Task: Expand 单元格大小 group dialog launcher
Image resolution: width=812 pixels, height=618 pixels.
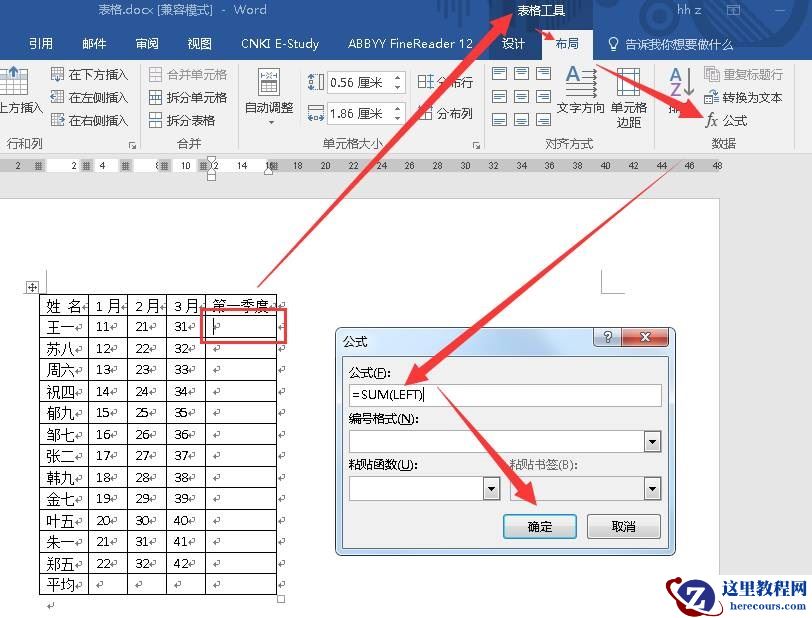Action: click(476, 146)
